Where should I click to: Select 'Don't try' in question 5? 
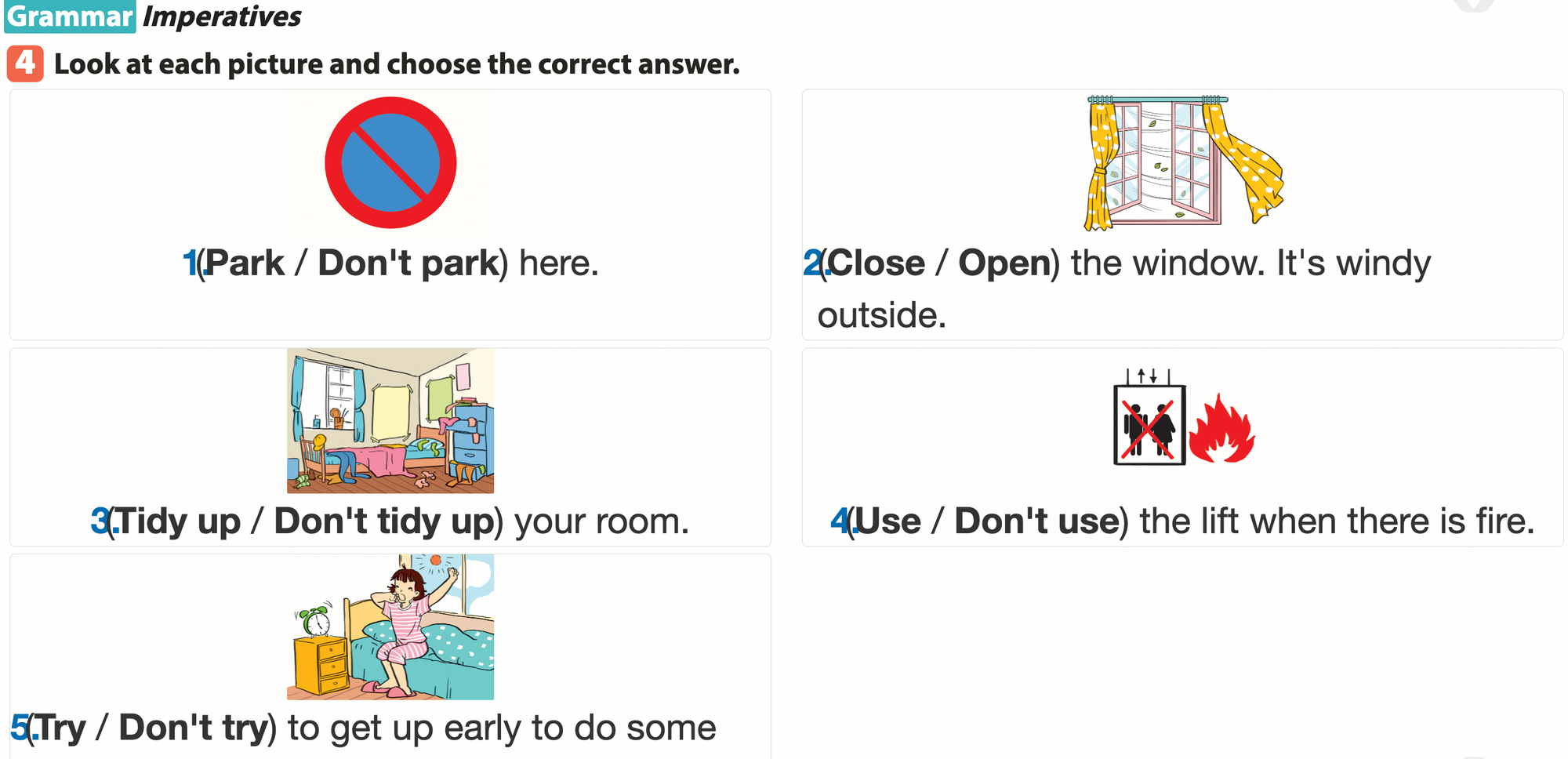pos(194,728)
